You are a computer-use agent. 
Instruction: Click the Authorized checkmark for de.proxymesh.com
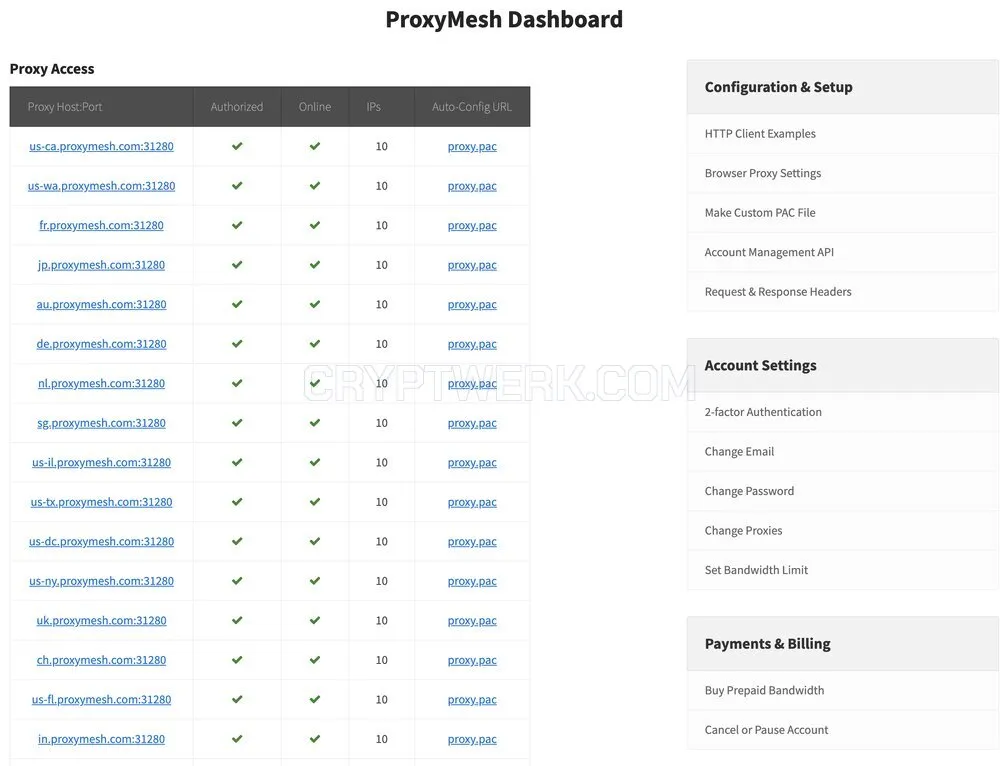click(x=237, y=344)
